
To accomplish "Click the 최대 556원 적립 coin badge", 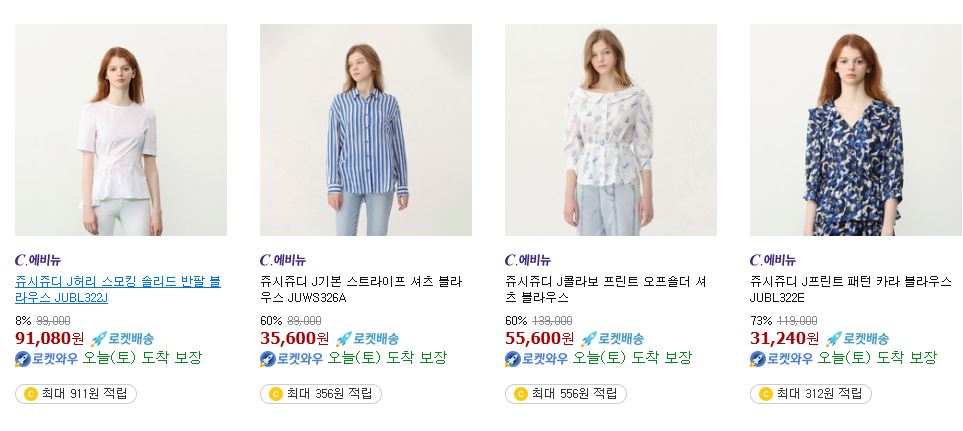I will pyautogui.click(x=566, y=394).
